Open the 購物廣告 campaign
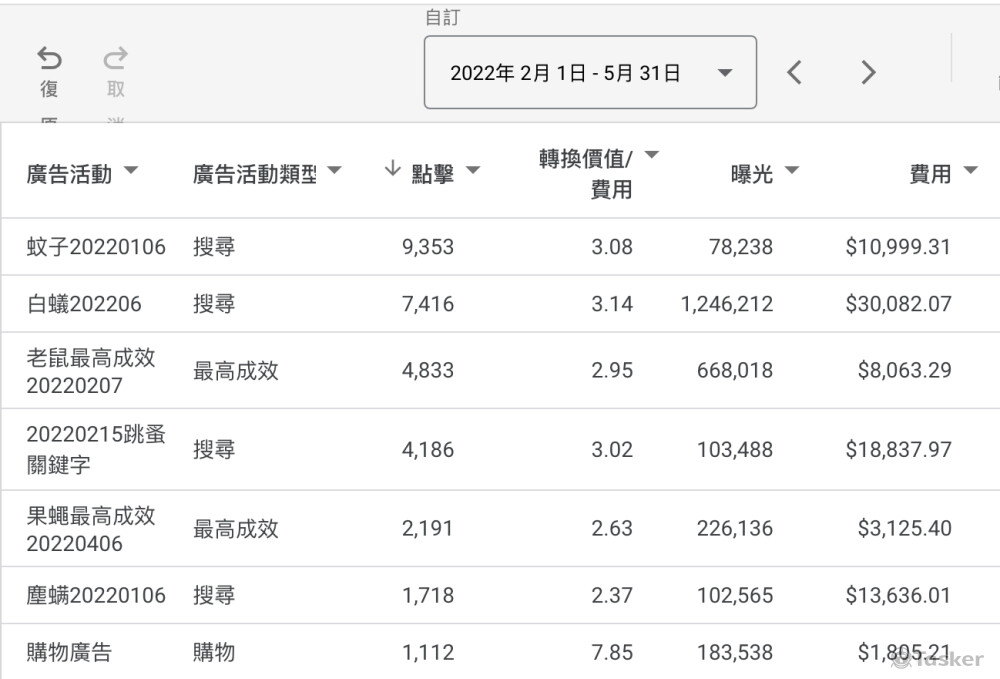 pos(69,653)
